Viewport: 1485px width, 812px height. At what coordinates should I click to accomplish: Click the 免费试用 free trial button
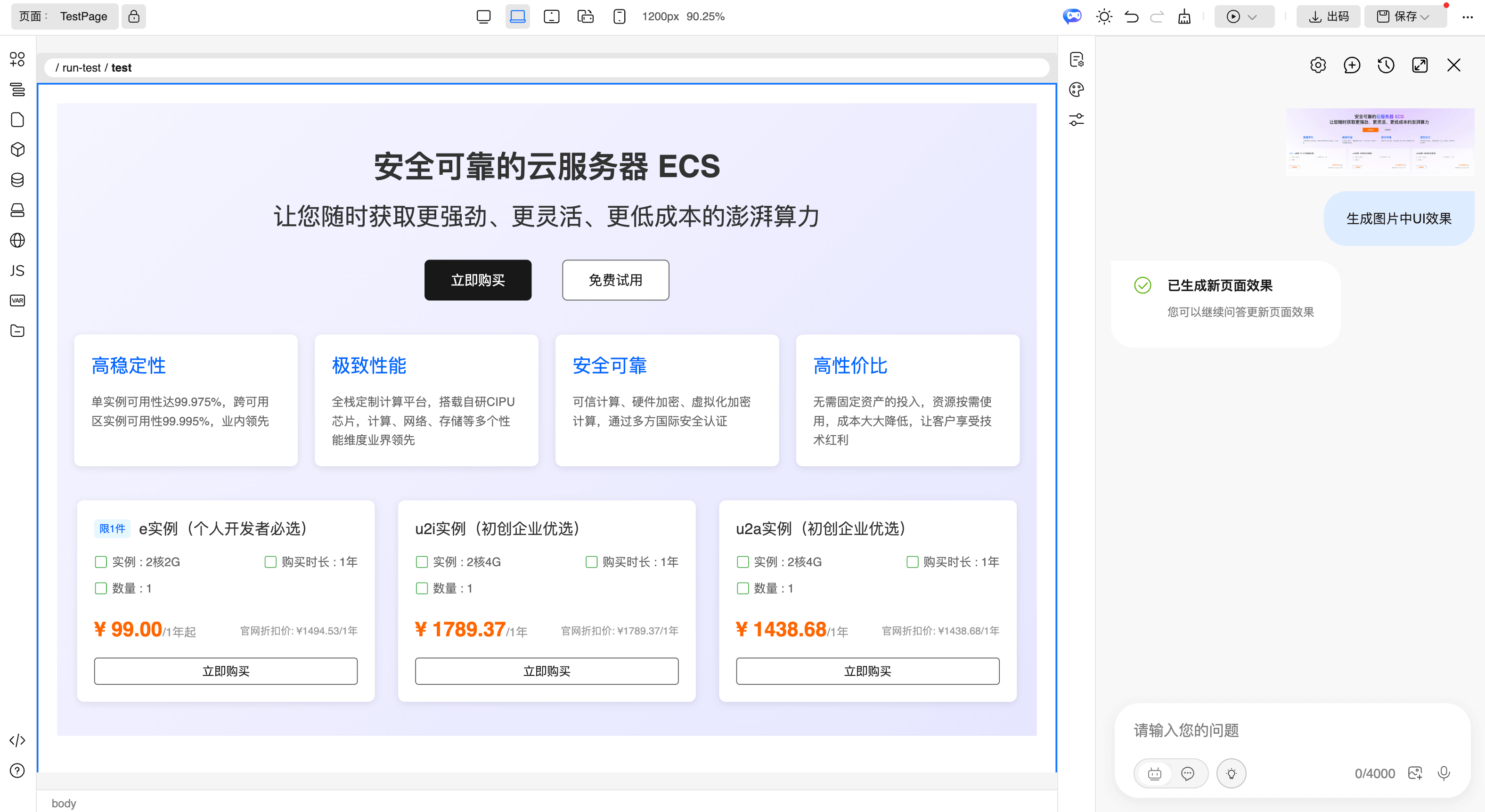[615, 280]
